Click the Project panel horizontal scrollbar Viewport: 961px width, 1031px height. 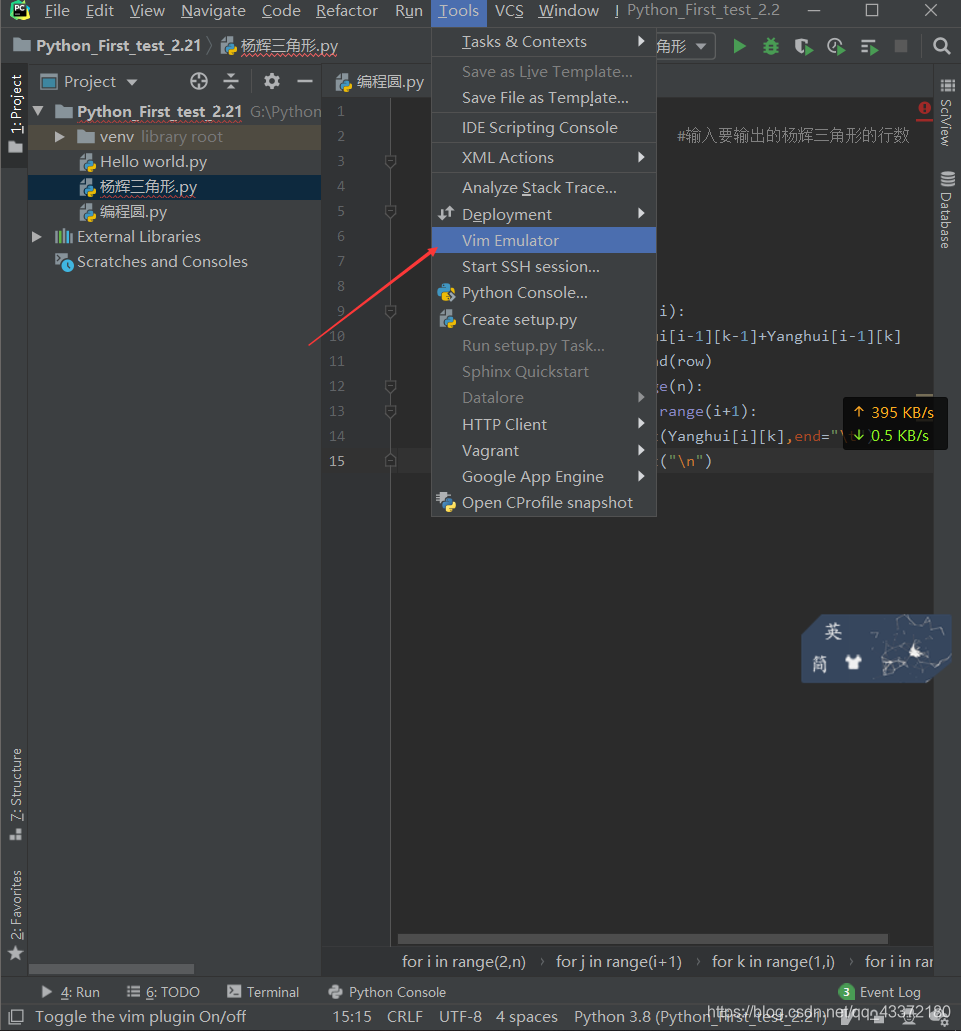pos(111,969)
